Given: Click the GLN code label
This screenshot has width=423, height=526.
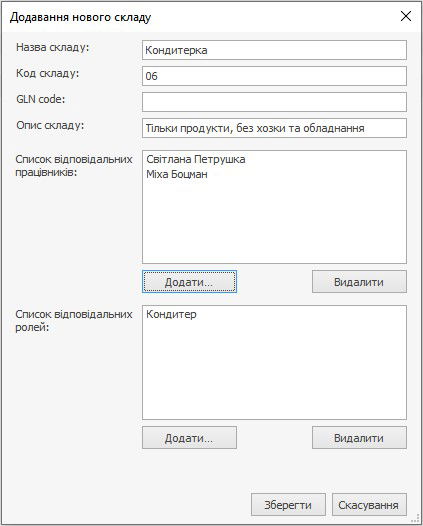Looking at the screenshot, I should click(x=41, y=99).
